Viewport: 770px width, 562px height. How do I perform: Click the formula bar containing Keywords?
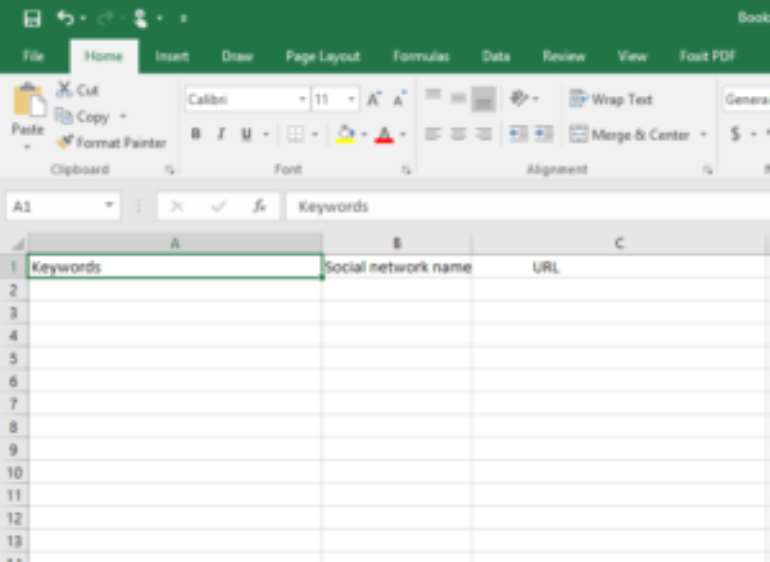pyautogui.click(x=527, y=206)
